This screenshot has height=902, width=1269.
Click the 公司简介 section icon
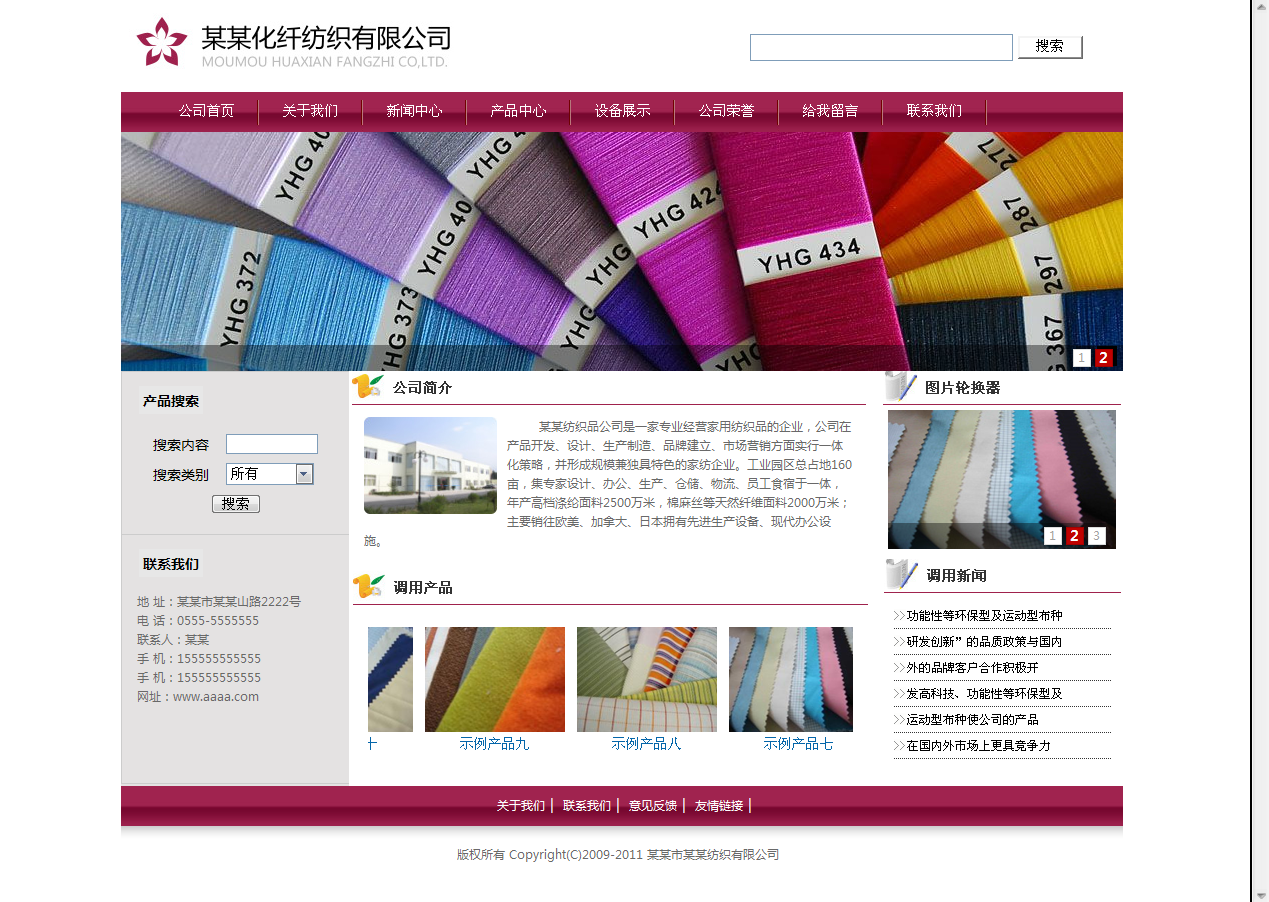368,387
